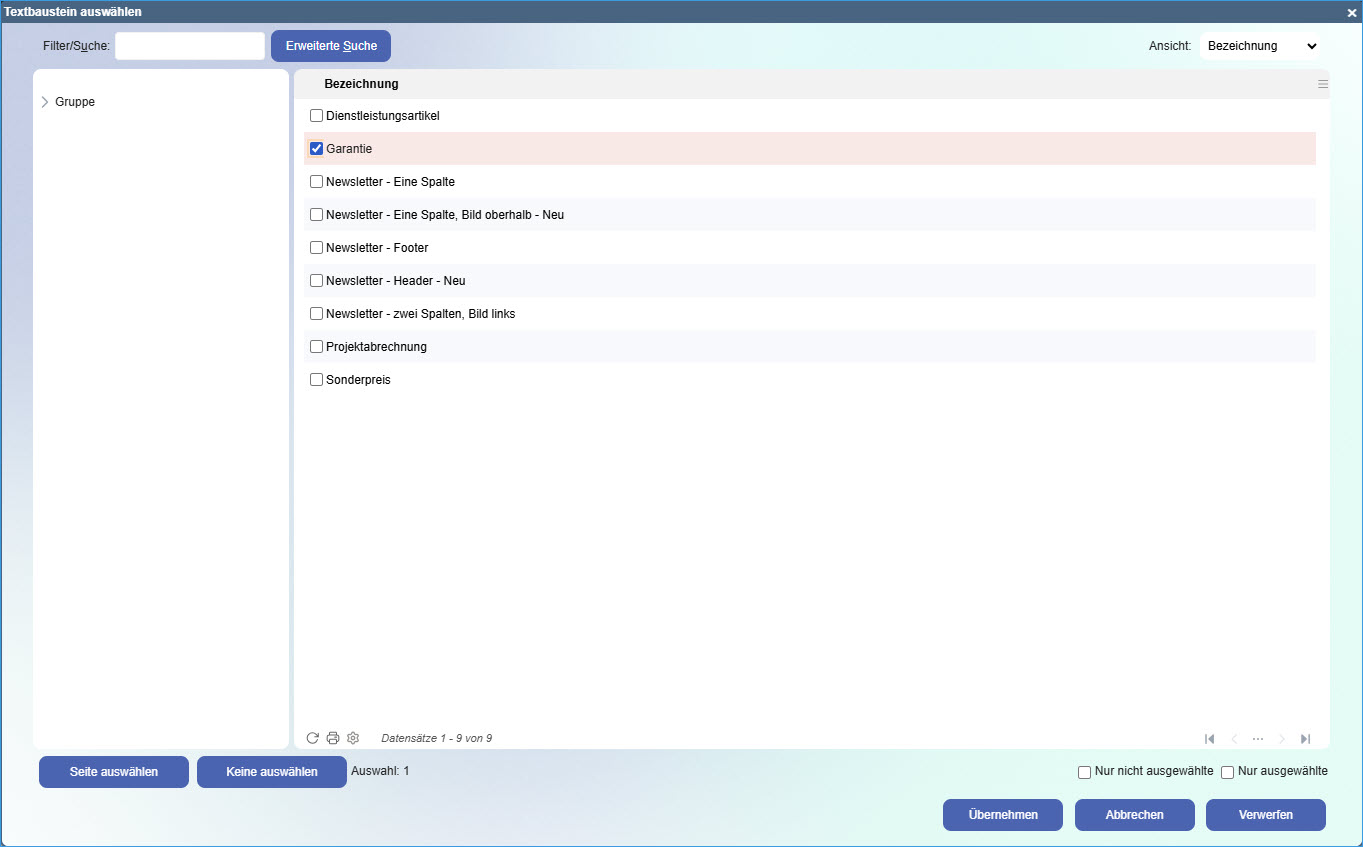
Task: Open grid settings gear icon
Action: click(353, 738)
